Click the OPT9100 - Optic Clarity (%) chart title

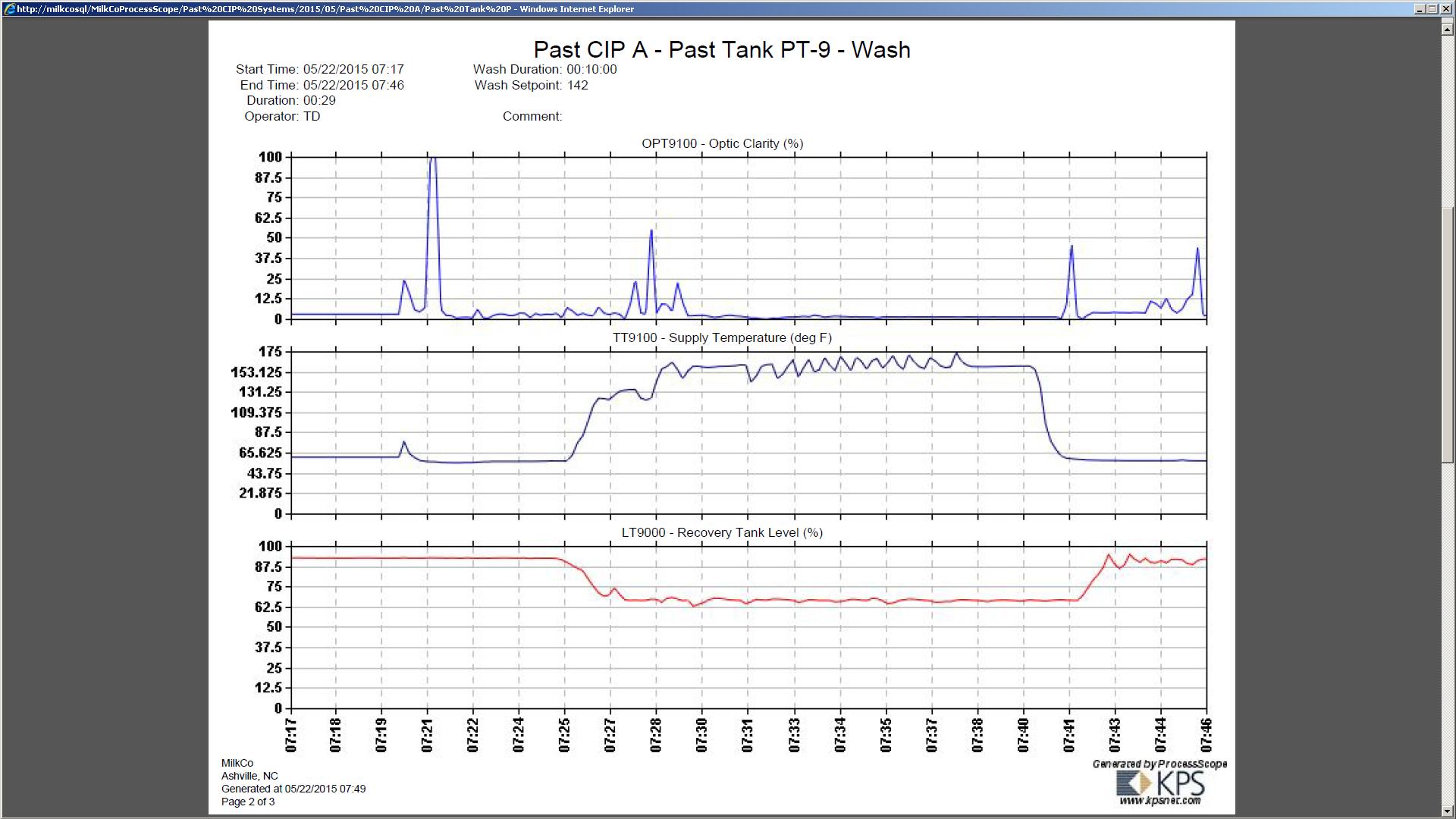click(723, 143)
